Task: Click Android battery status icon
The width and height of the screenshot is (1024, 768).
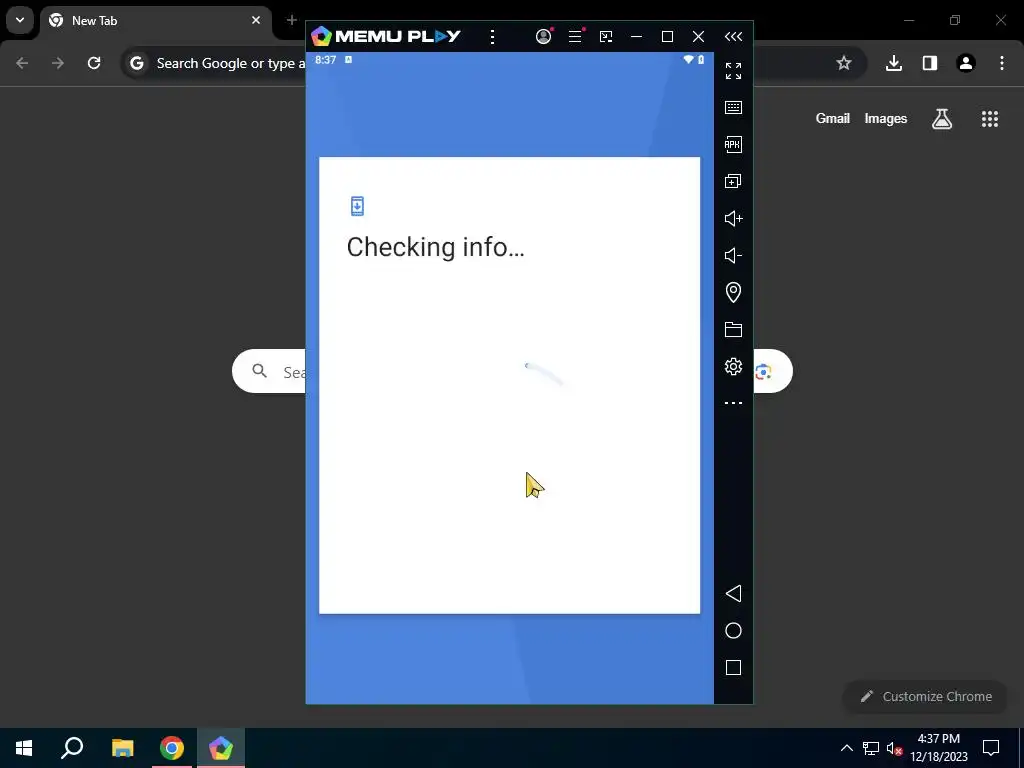Action: click(701, 59)
